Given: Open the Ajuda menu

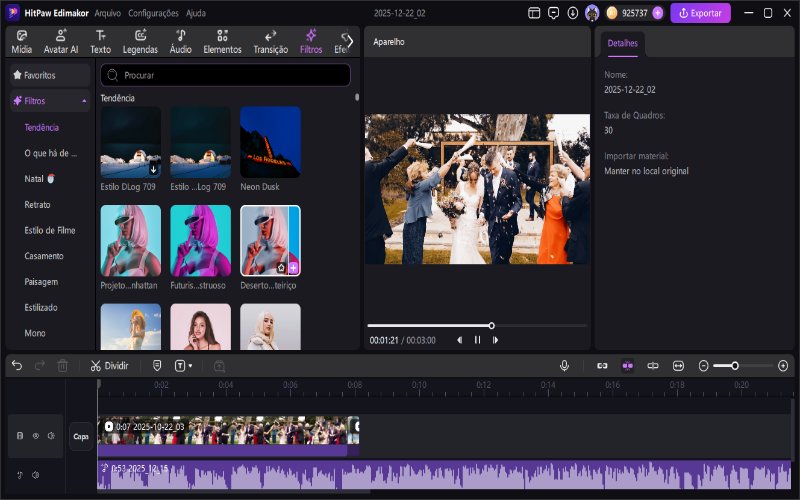Looking at the screenshot, I should (196, 13).
